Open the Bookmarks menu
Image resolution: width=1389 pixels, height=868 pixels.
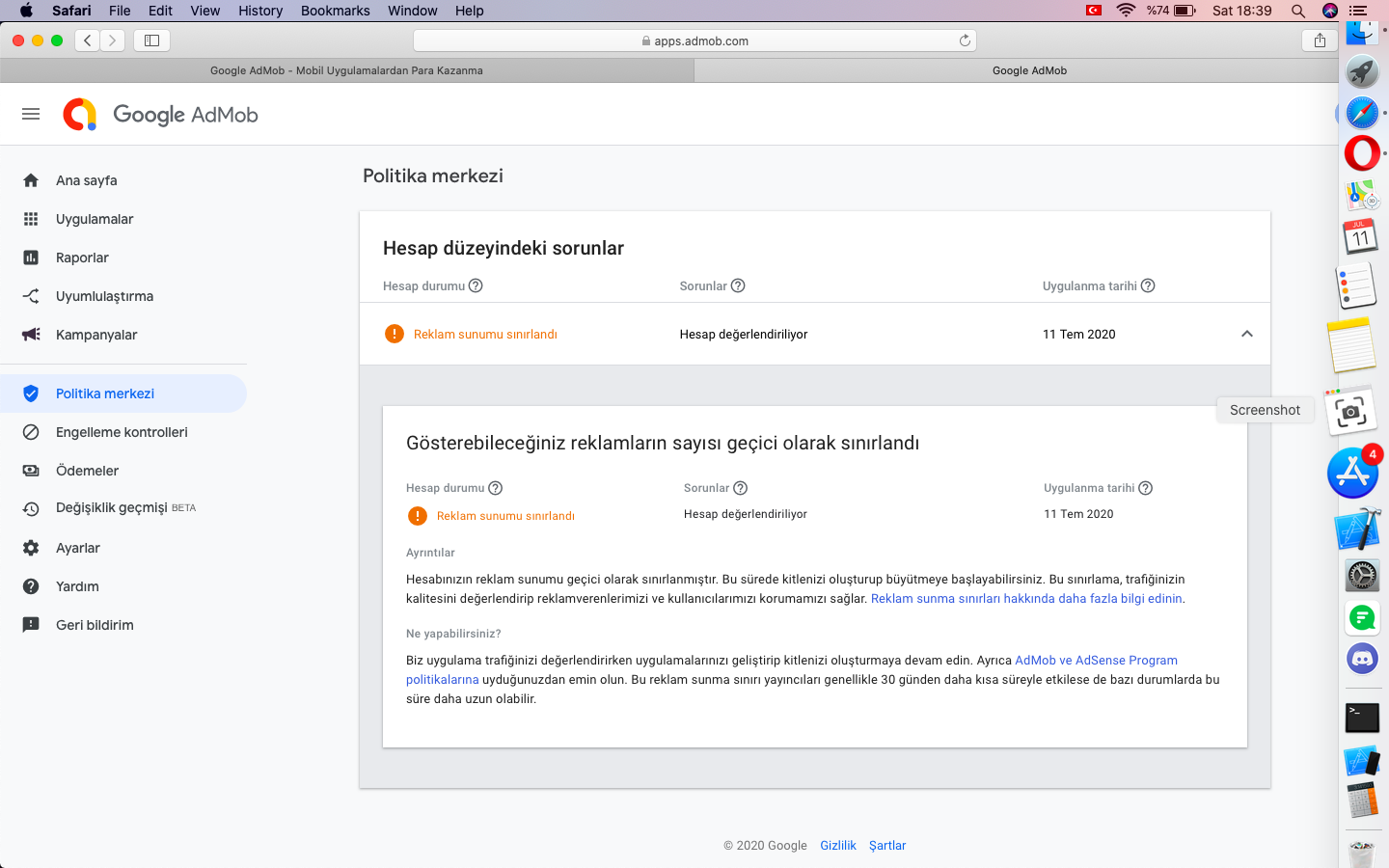(x=336, y=11)
